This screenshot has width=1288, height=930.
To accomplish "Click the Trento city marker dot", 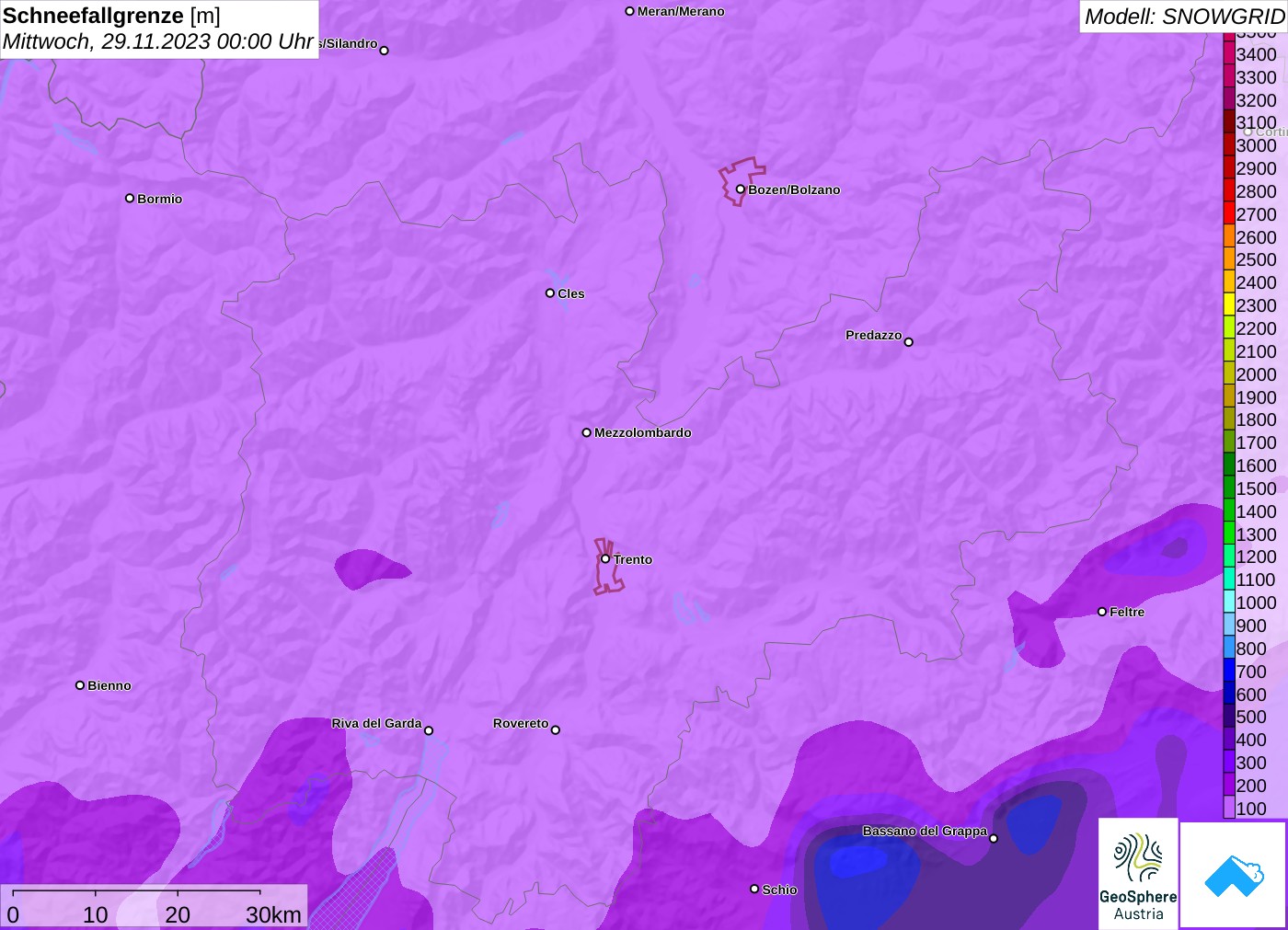I will pos(605,558).
